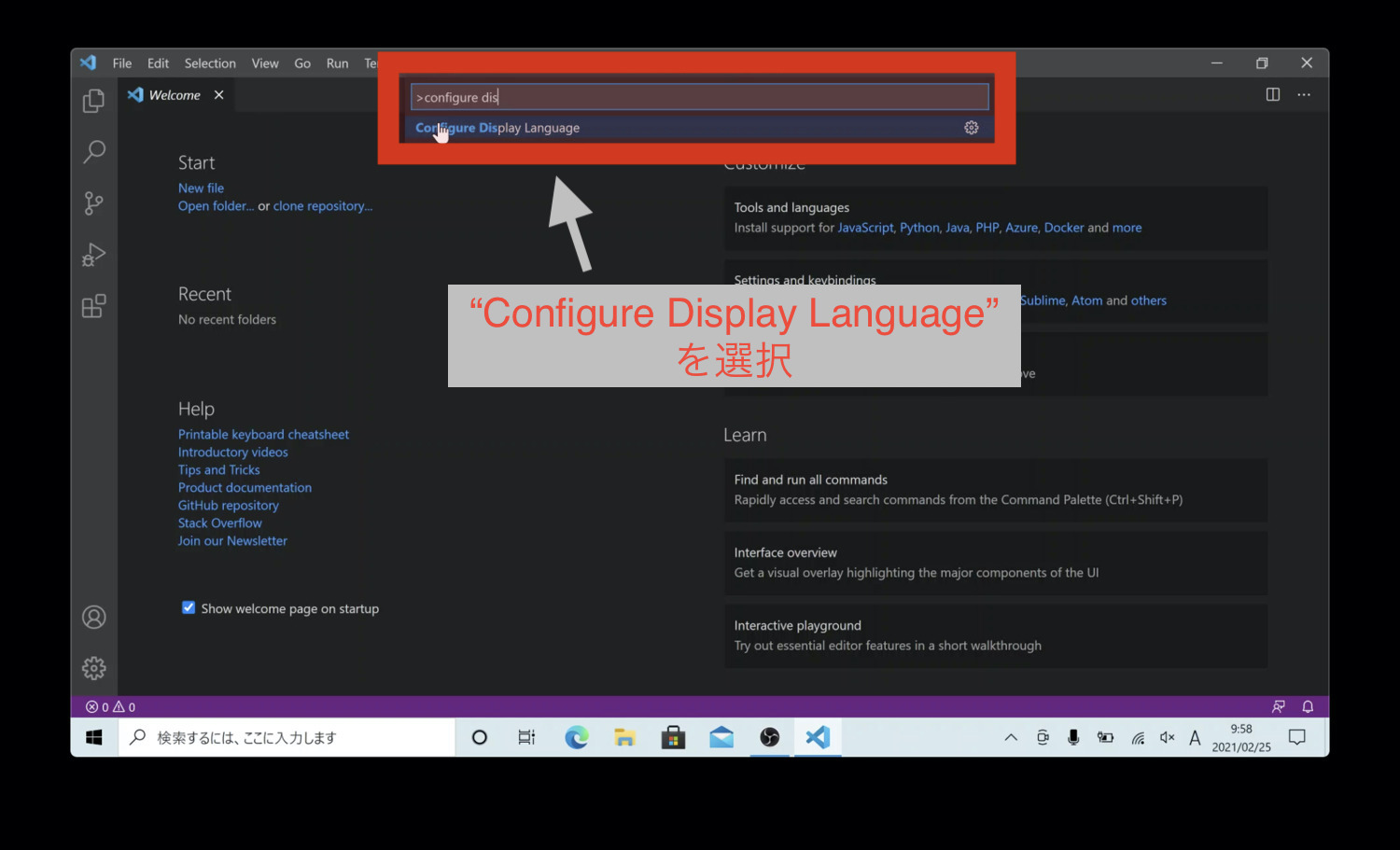Viewport: 1400px width, 850px height.
Task: Open the Search view in activity bar
Action: 93,151
